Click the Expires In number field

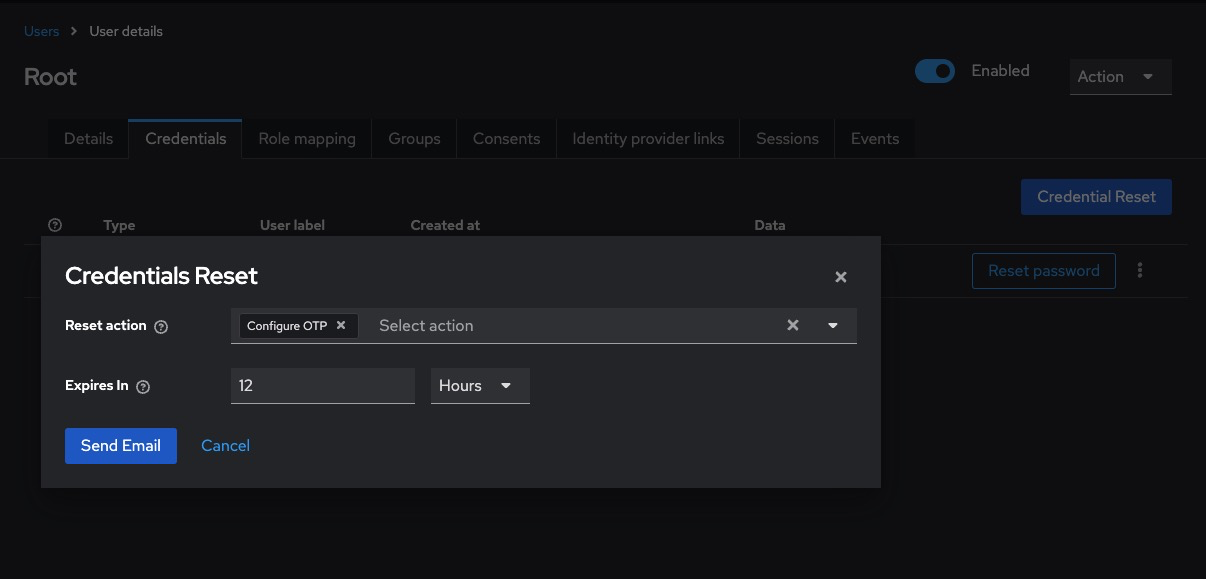[x=322, y=386]
